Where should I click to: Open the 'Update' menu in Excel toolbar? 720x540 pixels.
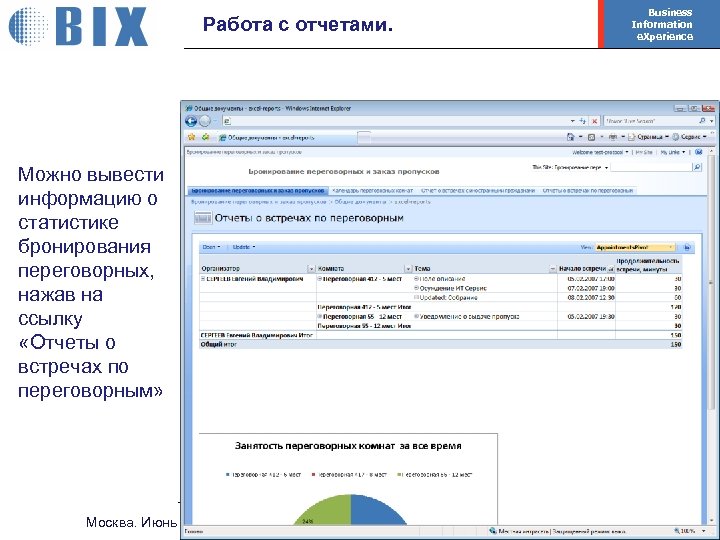coord(244,247)
